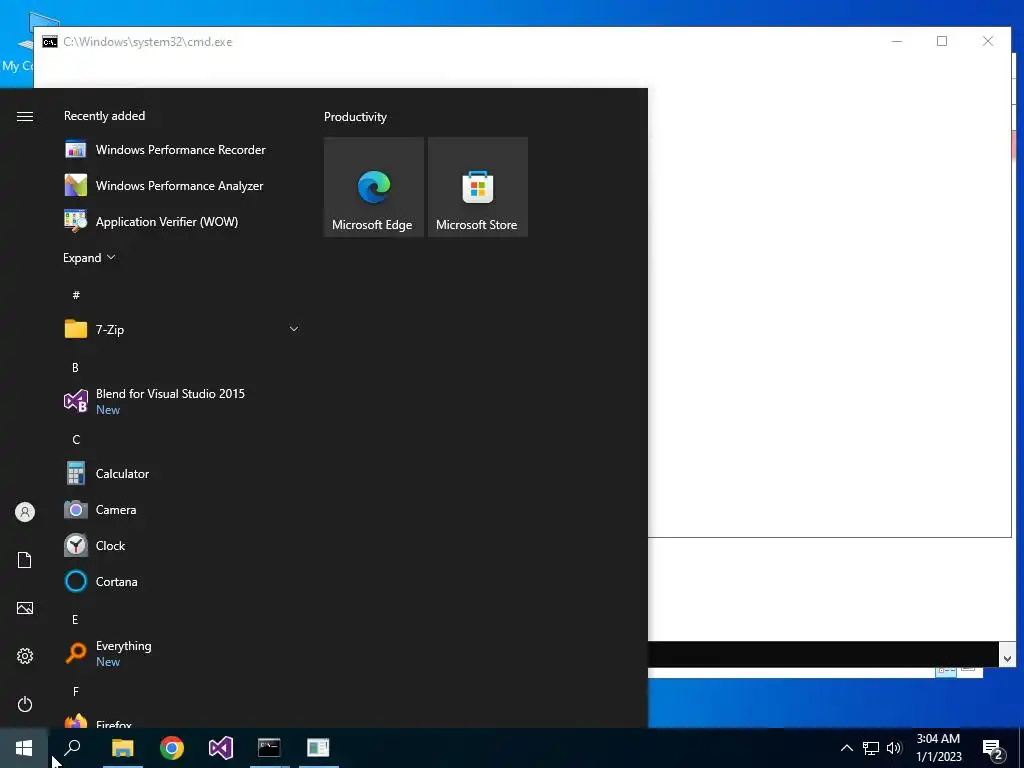Click the scroll down arrow in the background window
Image resolution: width=1024 pixels, height=768 pixels.
coord(1006,659)
